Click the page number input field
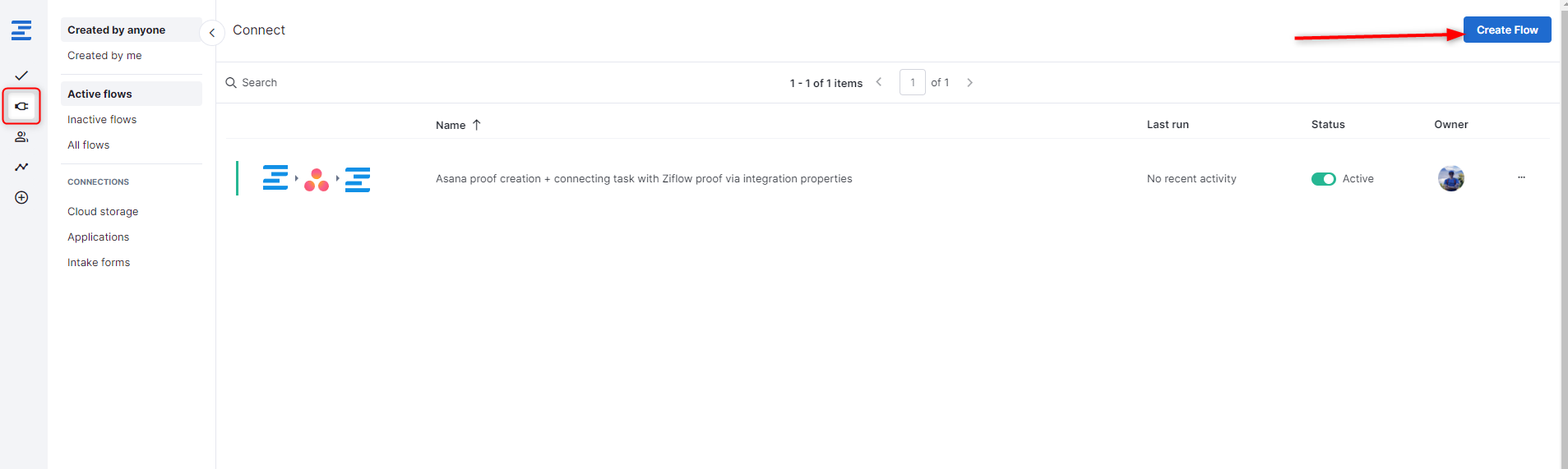1568x469 pixels. [x=912, y=83]
